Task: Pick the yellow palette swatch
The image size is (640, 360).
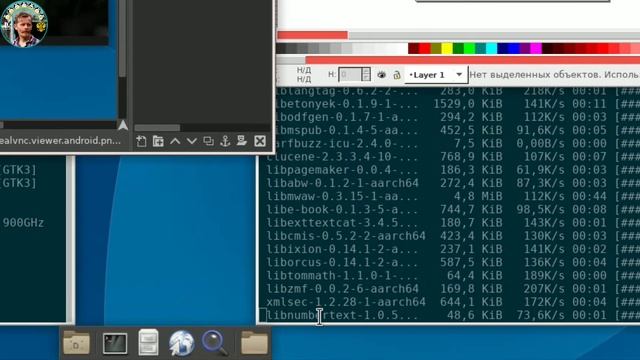Action: point(447,49)
